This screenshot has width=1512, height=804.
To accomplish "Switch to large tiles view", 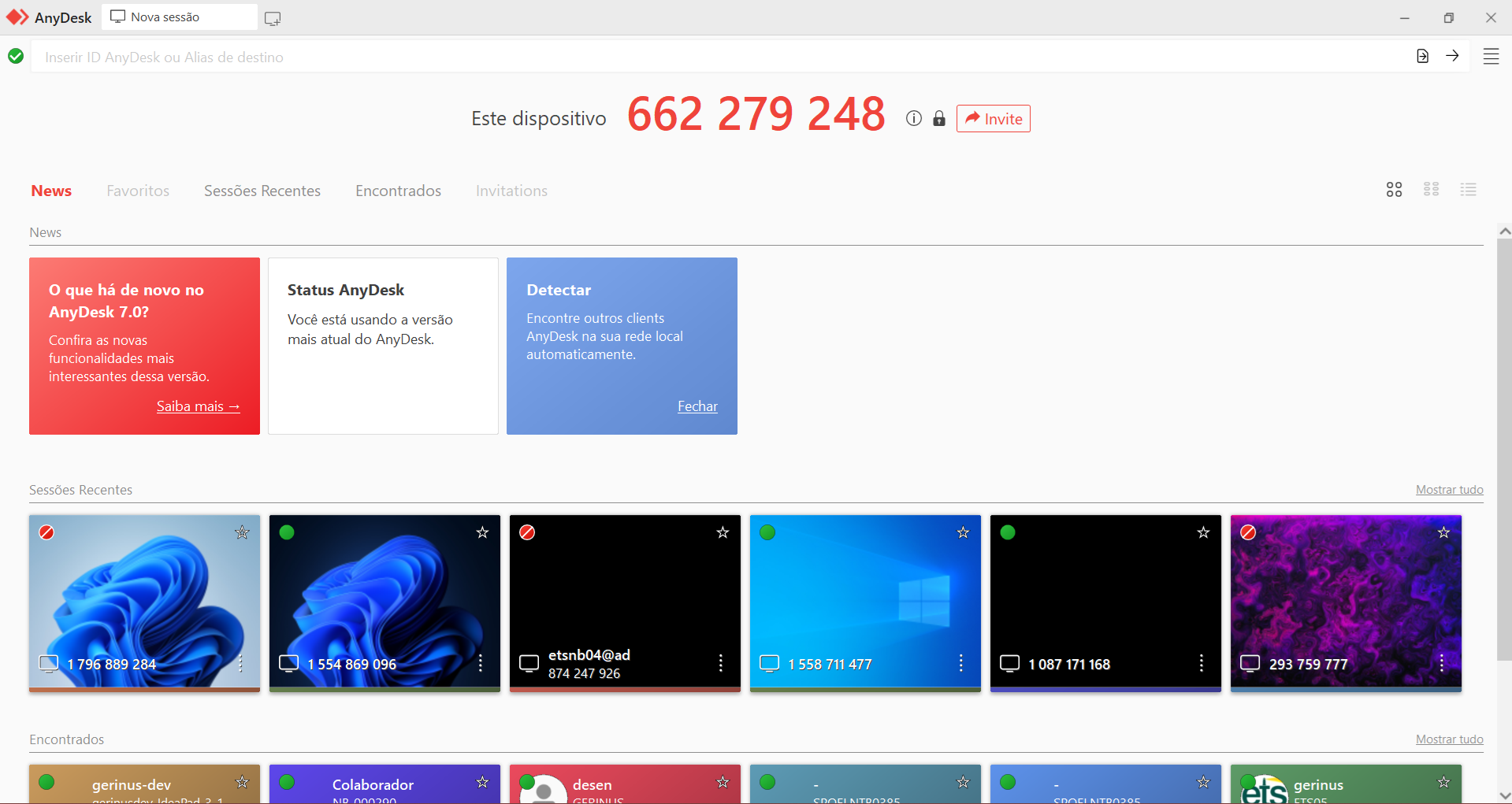I will point(1395,190).
